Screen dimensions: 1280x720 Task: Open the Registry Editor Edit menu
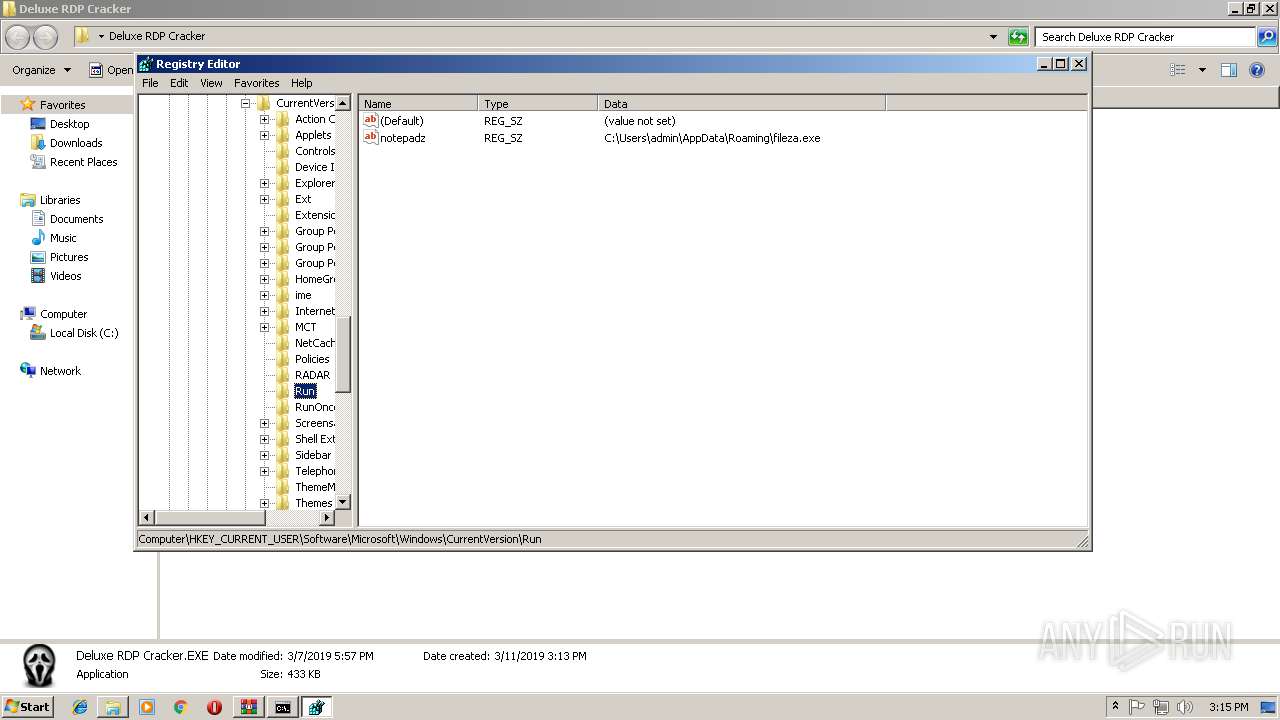[x=179, y=83]
